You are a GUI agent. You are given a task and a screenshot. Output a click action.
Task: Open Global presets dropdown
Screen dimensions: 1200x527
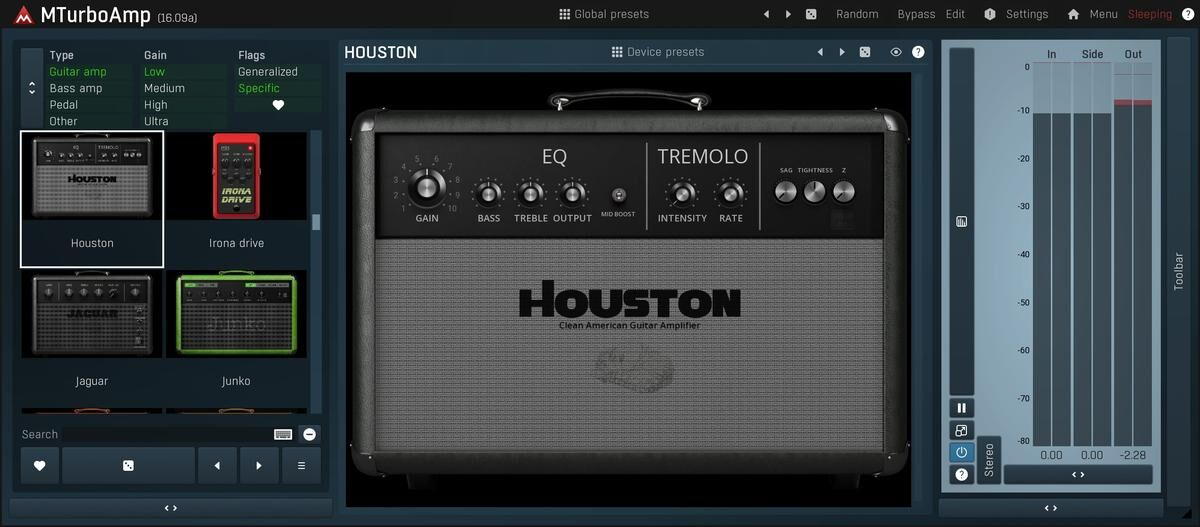pyautogui.click(x=604, y=14)
